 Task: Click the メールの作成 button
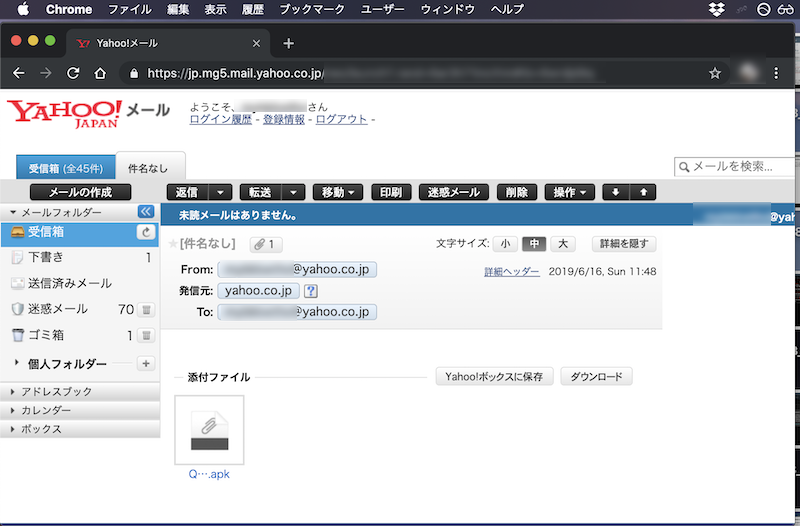point(80,192)
